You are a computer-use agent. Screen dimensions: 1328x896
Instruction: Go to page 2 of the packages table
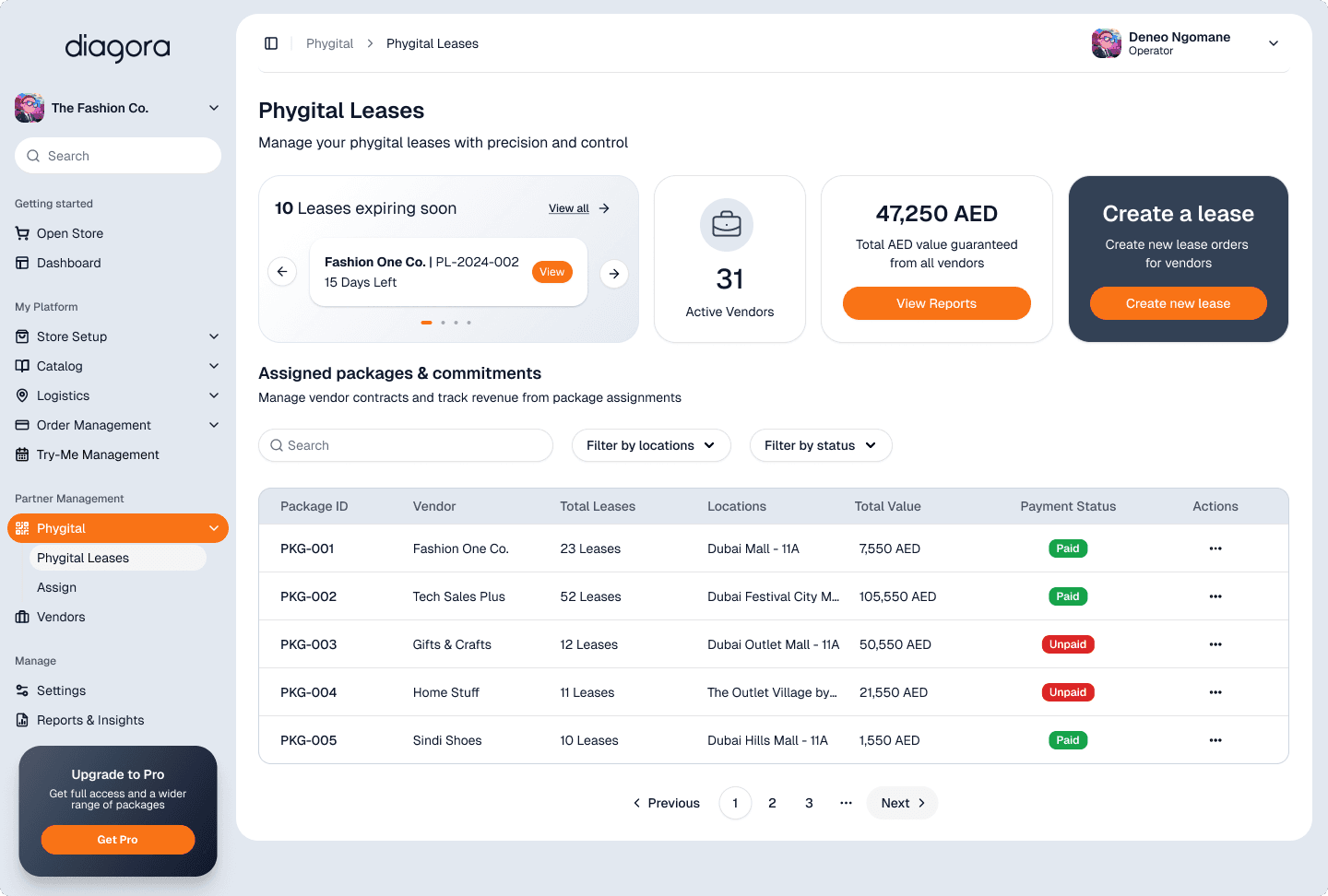tap(772, 803)
